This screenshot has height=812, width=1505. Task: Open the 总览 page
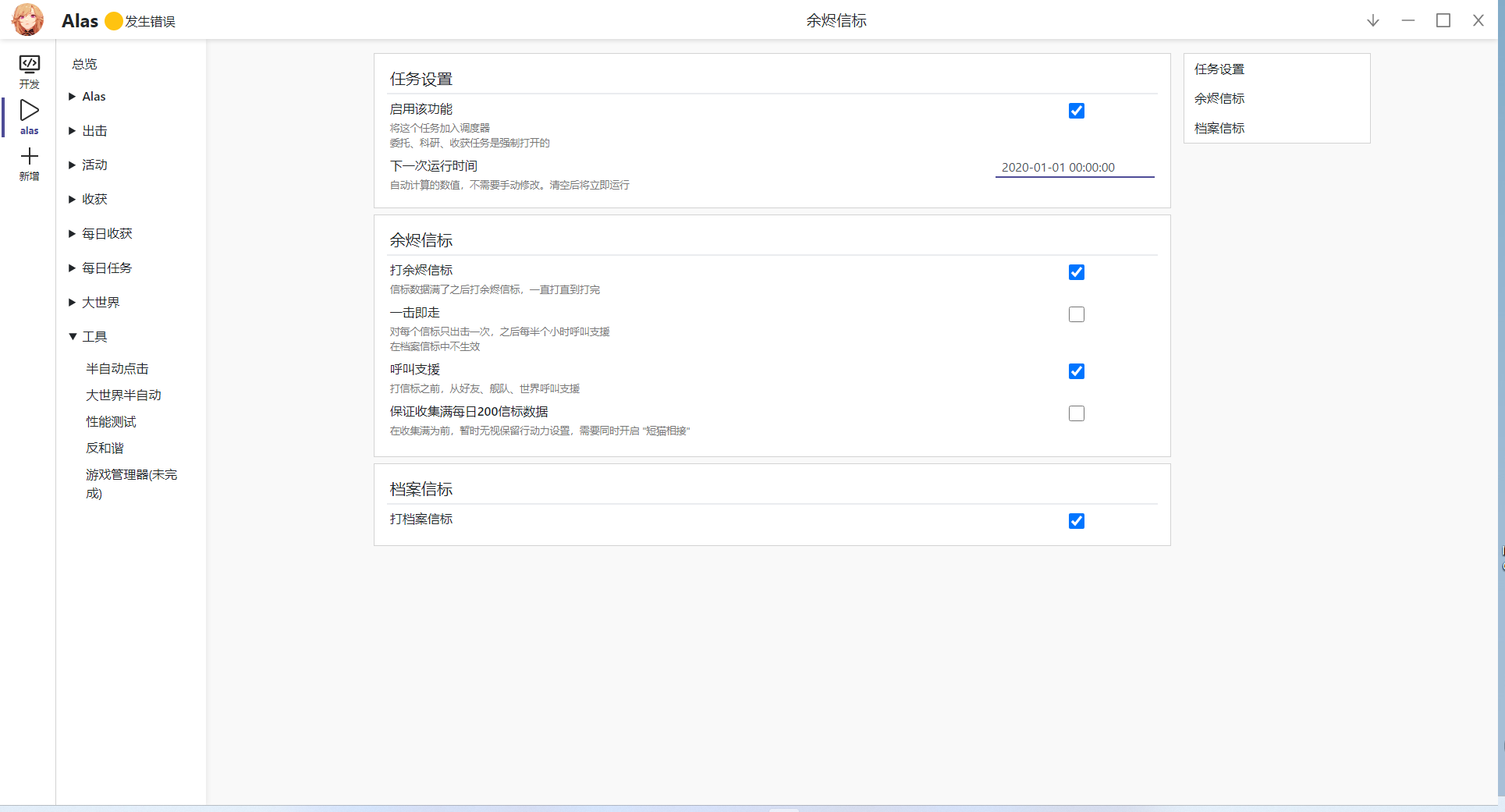click(x=83, y=64)
